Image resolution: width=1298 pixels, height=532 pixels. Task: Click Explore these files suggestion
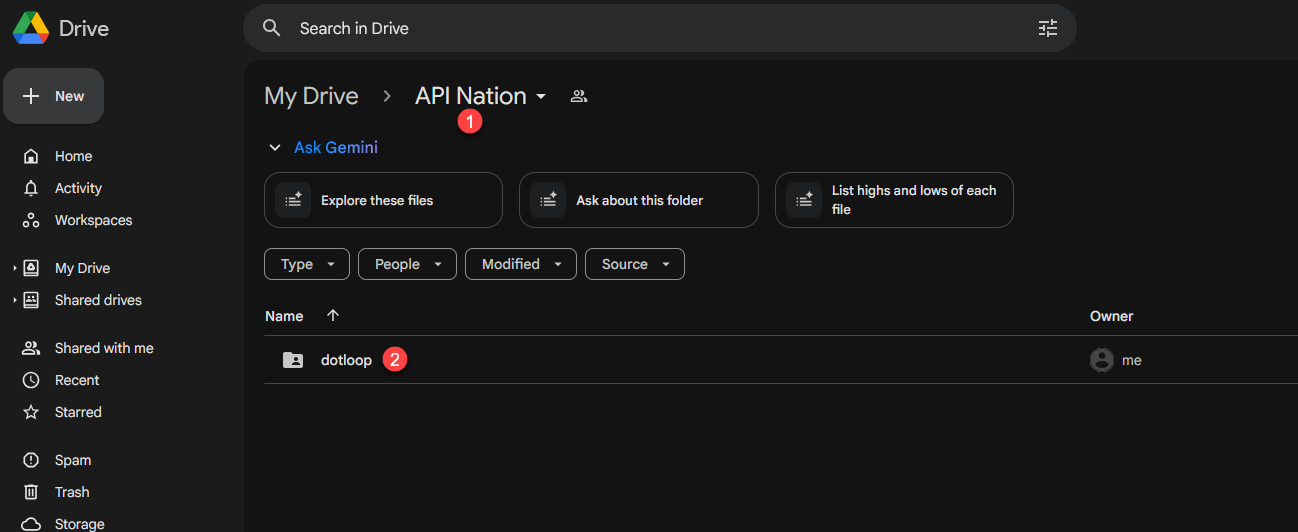tap(383, 200)
